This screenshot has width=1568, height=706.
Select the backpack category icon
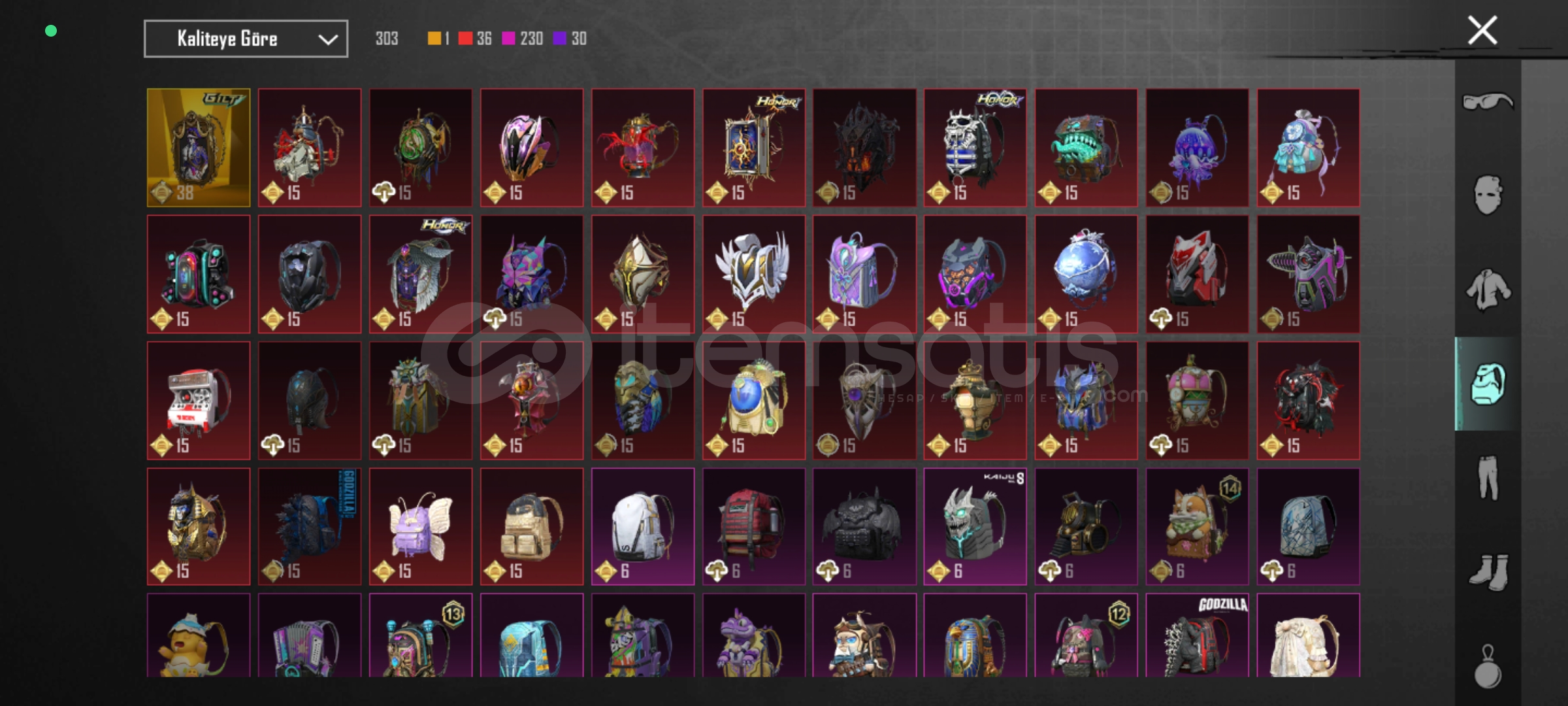tap(1488, 384)
